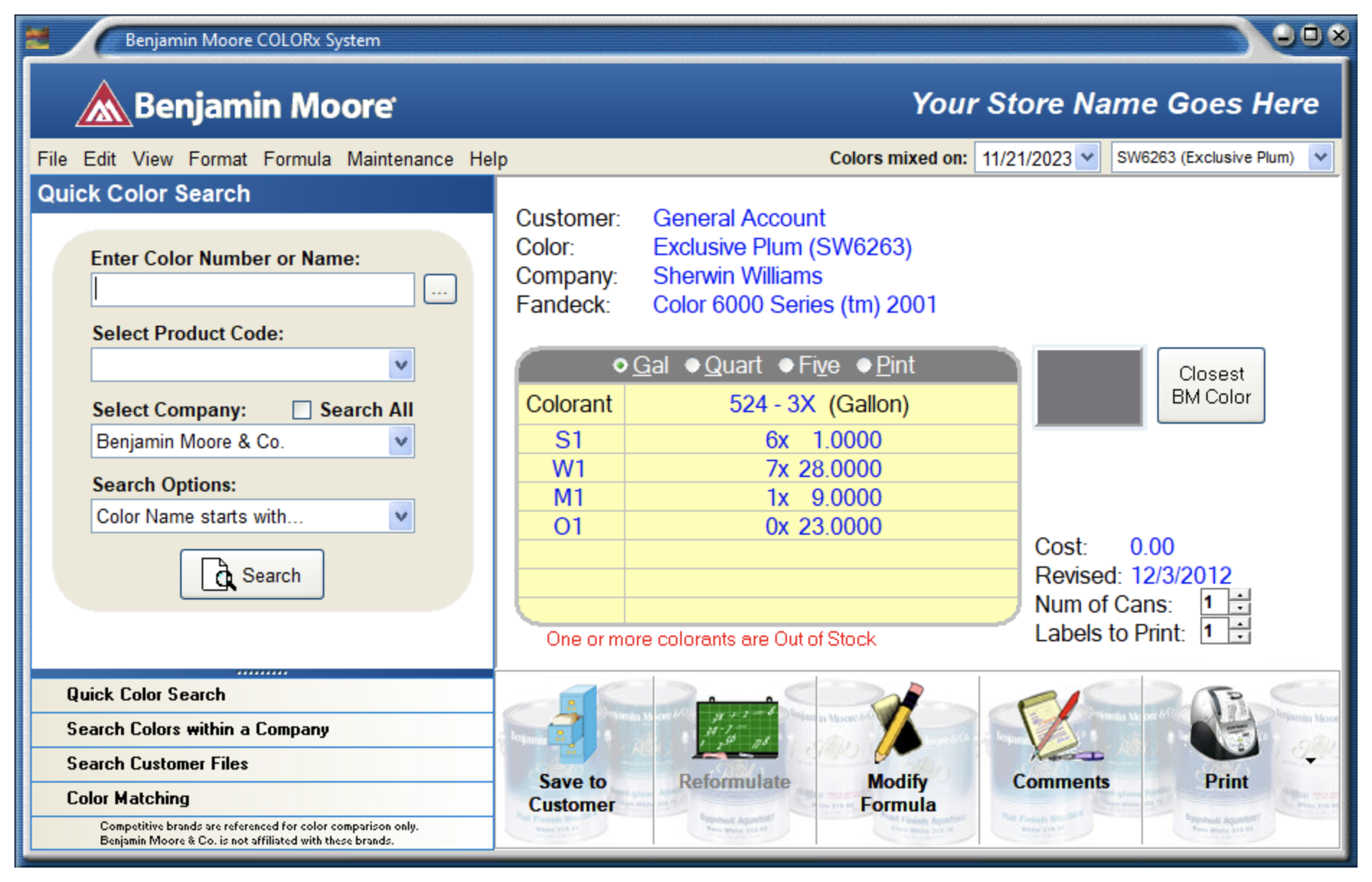
Task: Click the Save to Customer file cabinet icon
Action: coord(574,724)
